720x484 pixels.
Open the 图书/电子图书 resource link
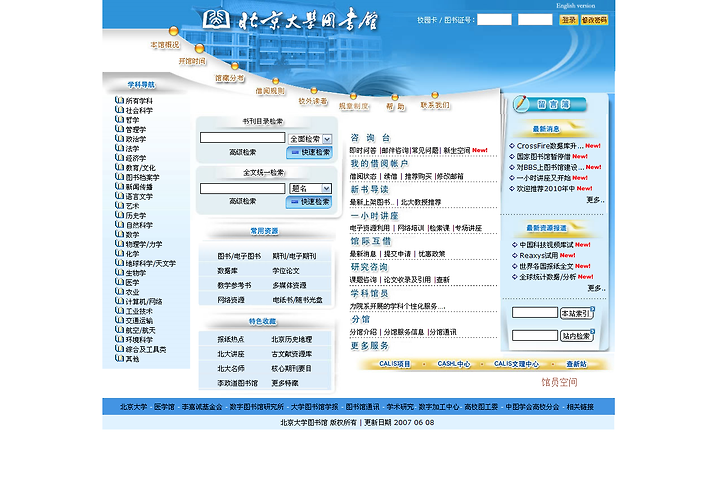coord(239,256)
